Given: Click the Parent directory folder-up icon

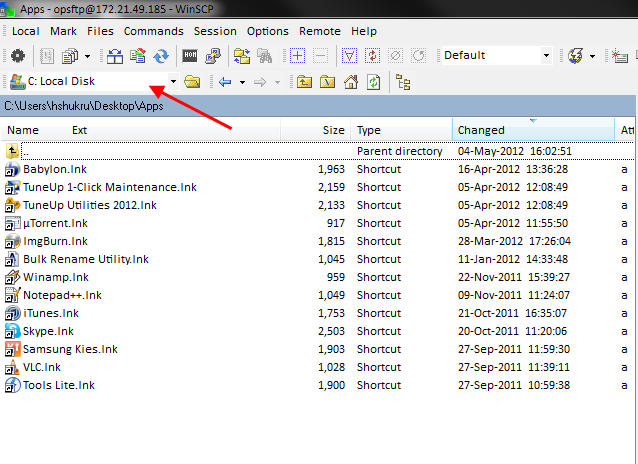Looking at the screenshot, I should click(303, 82).
